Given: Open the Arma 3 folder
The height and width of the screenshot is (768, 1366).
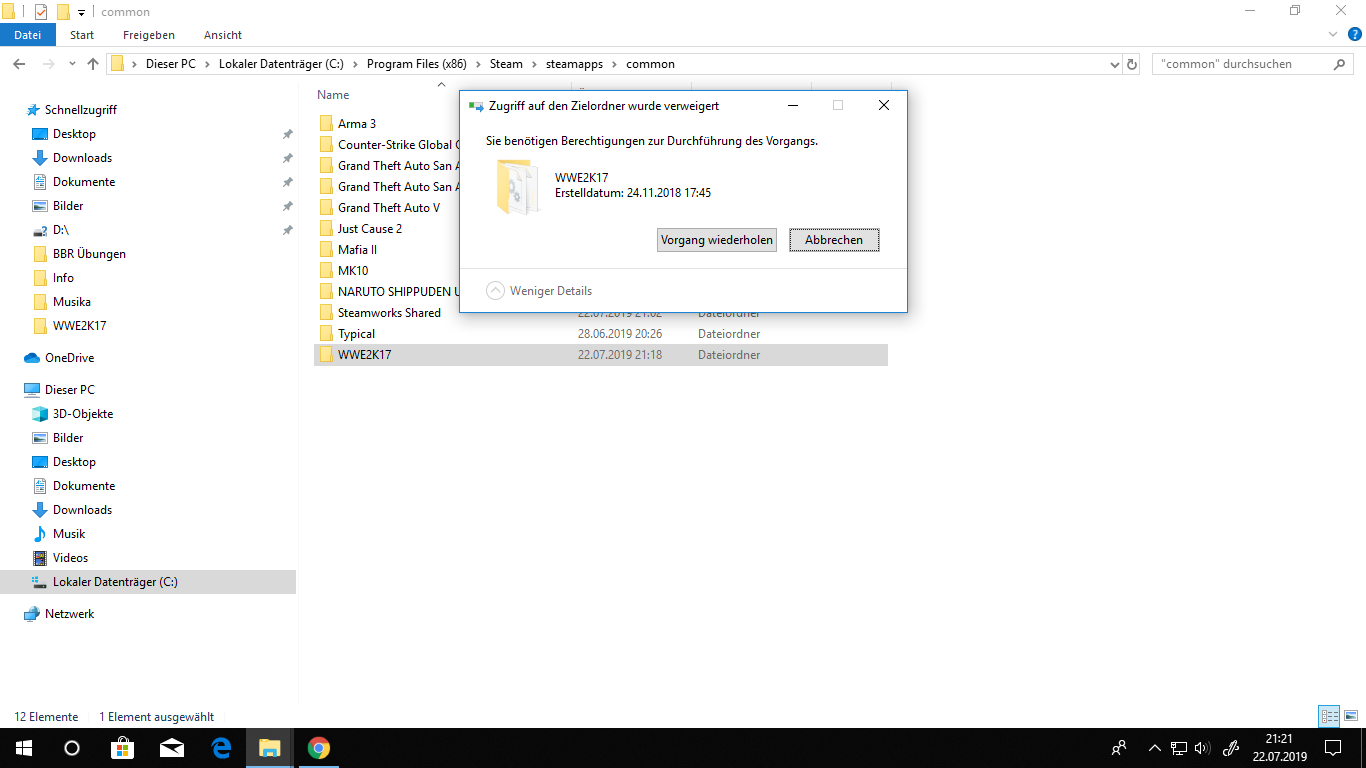Looking at the screenshot, I should (x=357, y=124).
